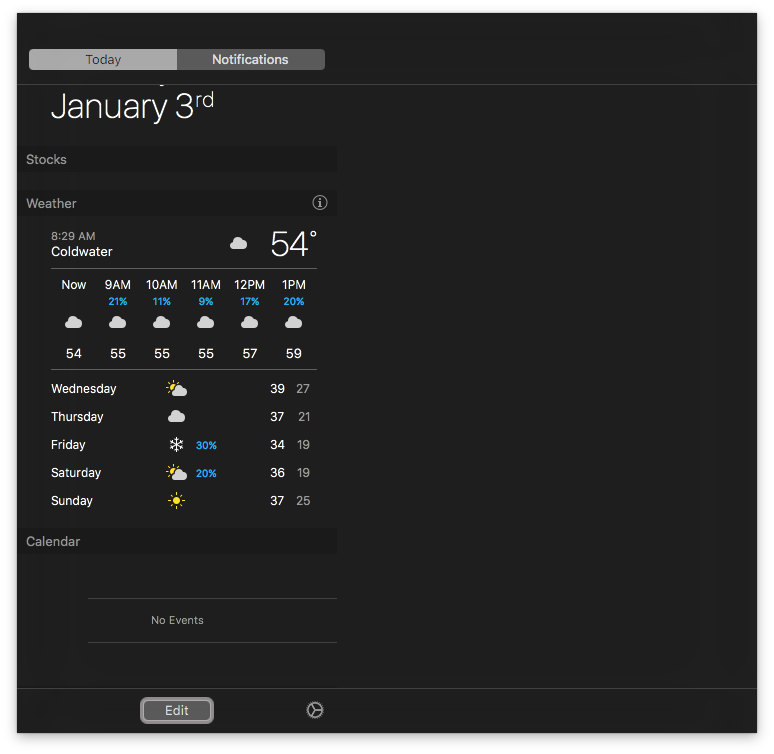This screenshot has width=774, height=754.
Task: Click Thursday's cloudy forecast icon
Action: pyautogui.click(x=176, y=417)
